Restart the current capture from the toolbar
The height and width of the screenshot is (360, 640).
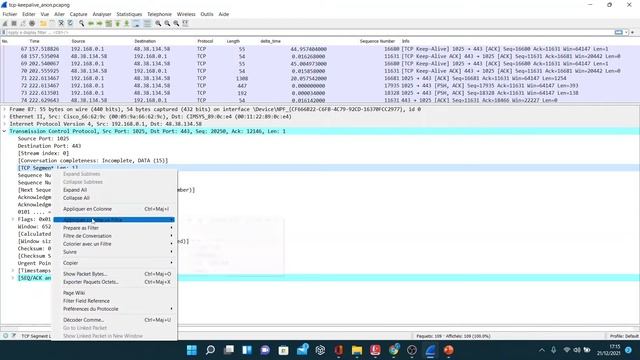(x=23, y=24)
